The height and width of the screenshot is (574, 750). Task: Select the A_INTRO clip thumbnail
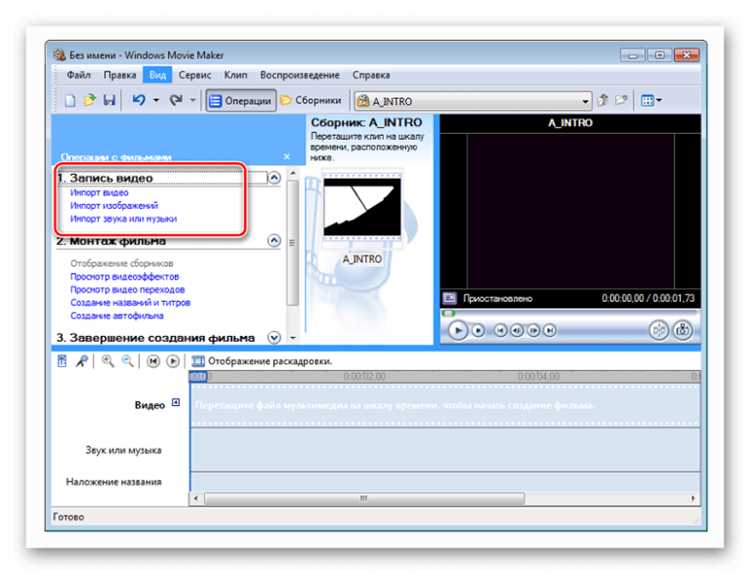[x=362, y=207]
